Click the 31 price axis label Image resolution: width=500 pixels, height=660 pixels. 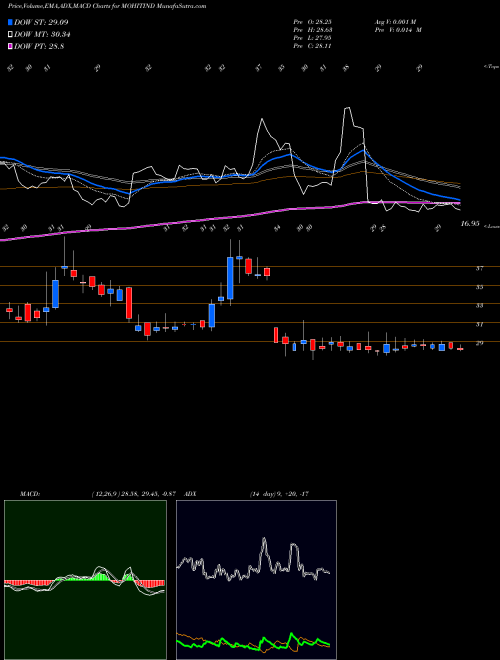pos(479,325)
